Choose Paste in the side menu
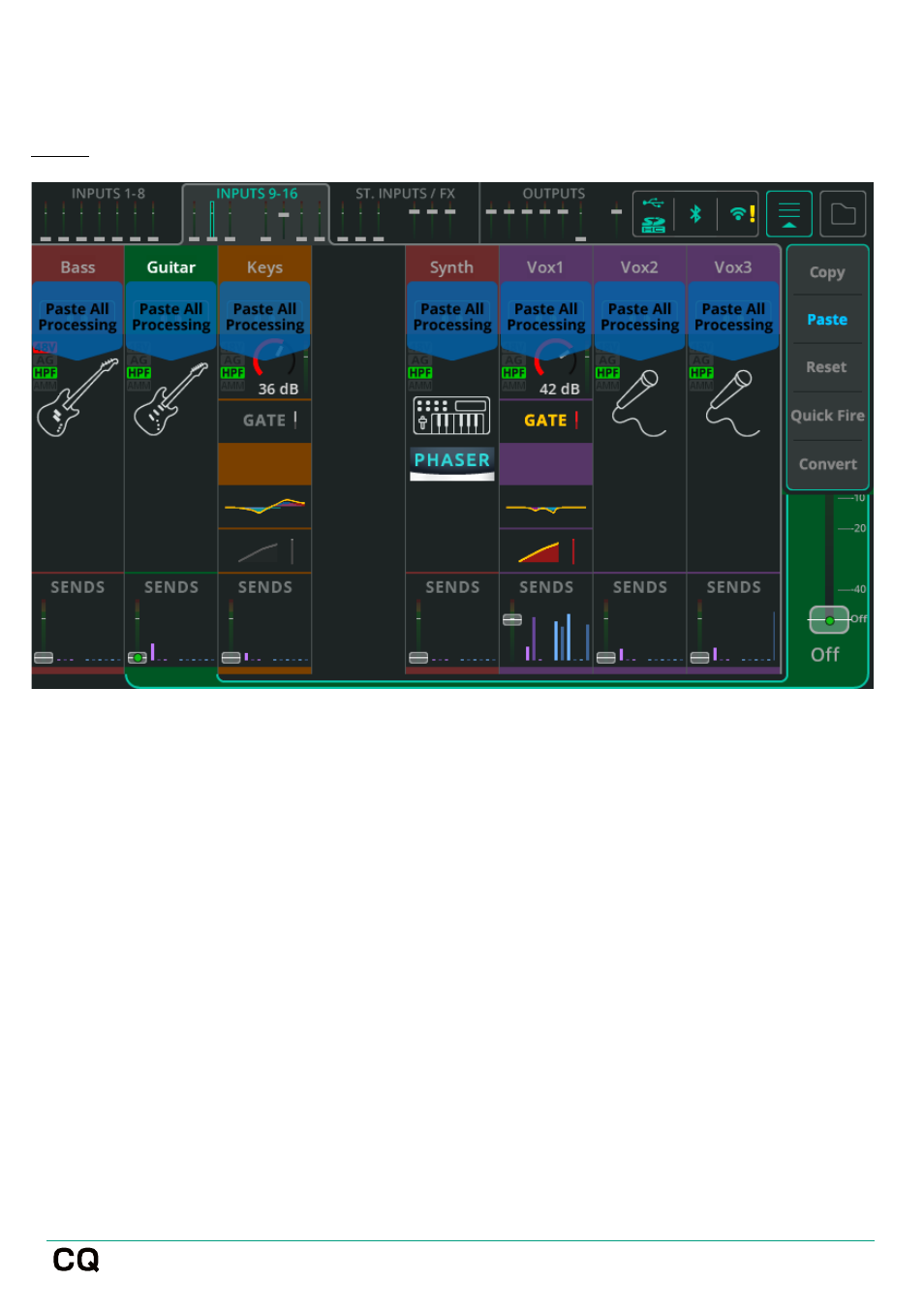The height and width of the screenshot is (1312, 924). pyautogui.click(x=827, y=320)
